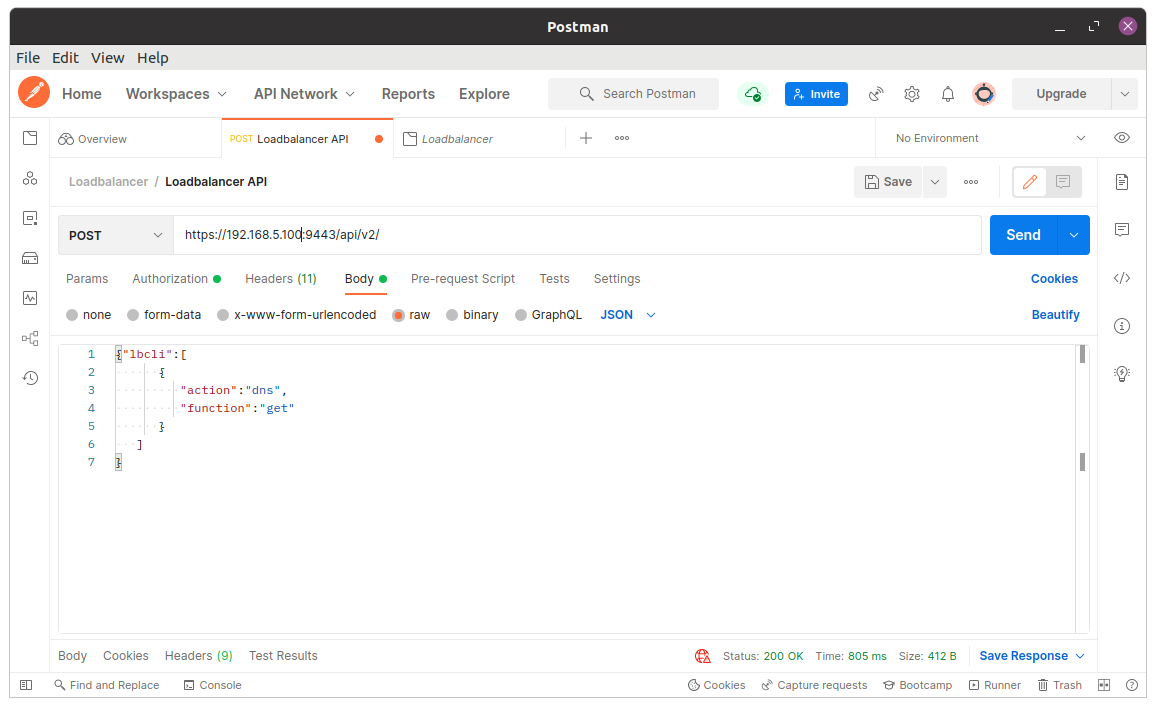Viewport: 1156px width, 707px height.
Task: Click the Invite button
Action: [816, 94]
